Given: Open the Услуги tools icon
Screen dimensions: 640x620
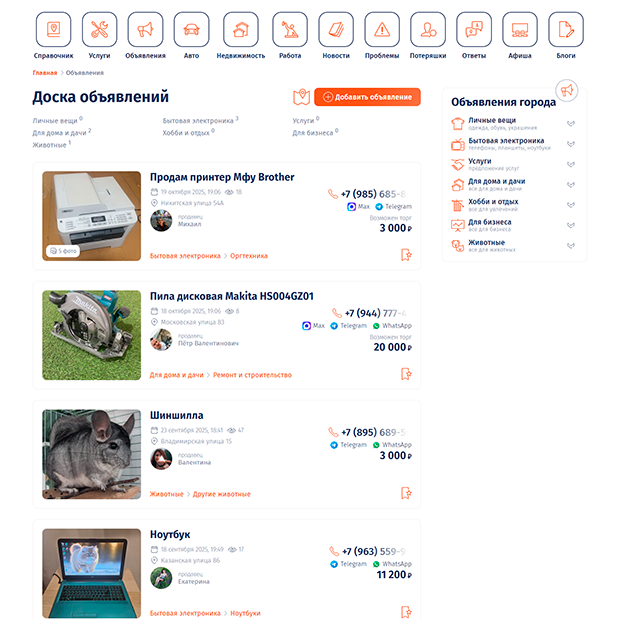Looking at the screenshot, I should pyautogui.click(x=99, y=29).
